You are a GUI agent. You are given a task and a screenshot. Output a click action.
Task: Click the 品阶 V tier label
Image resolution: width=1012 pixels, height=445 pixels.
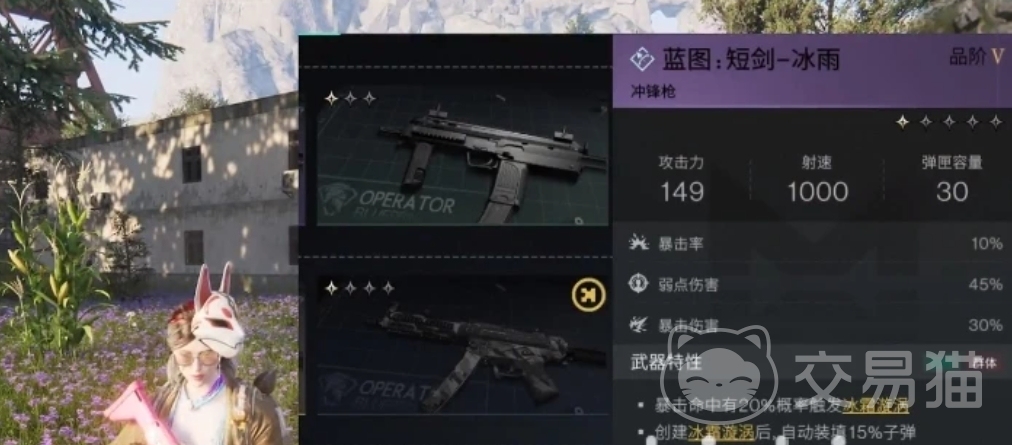pos(976,57)
